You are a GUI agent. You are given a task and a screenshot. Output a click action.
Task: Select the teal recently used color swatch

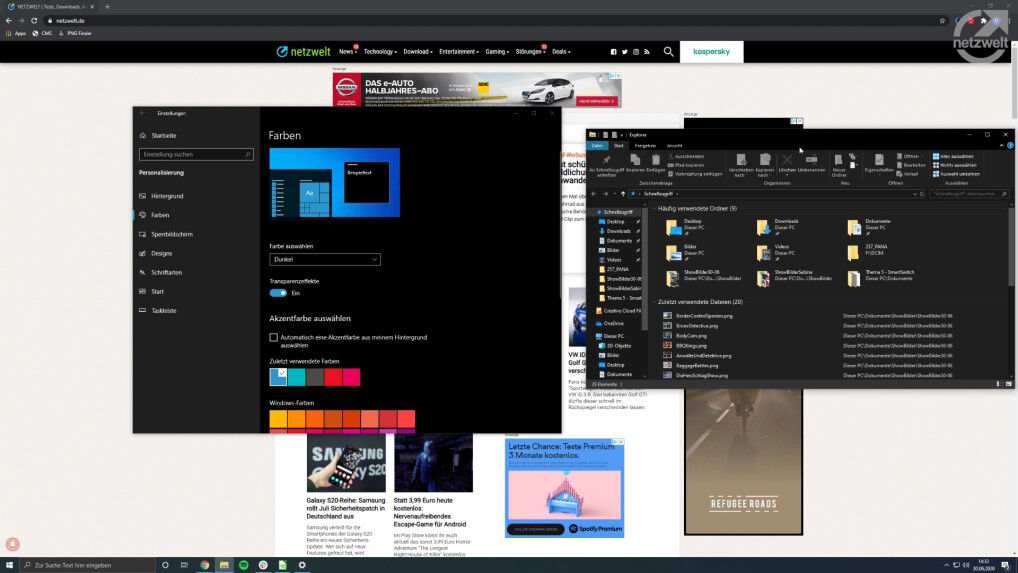[296, 377]
